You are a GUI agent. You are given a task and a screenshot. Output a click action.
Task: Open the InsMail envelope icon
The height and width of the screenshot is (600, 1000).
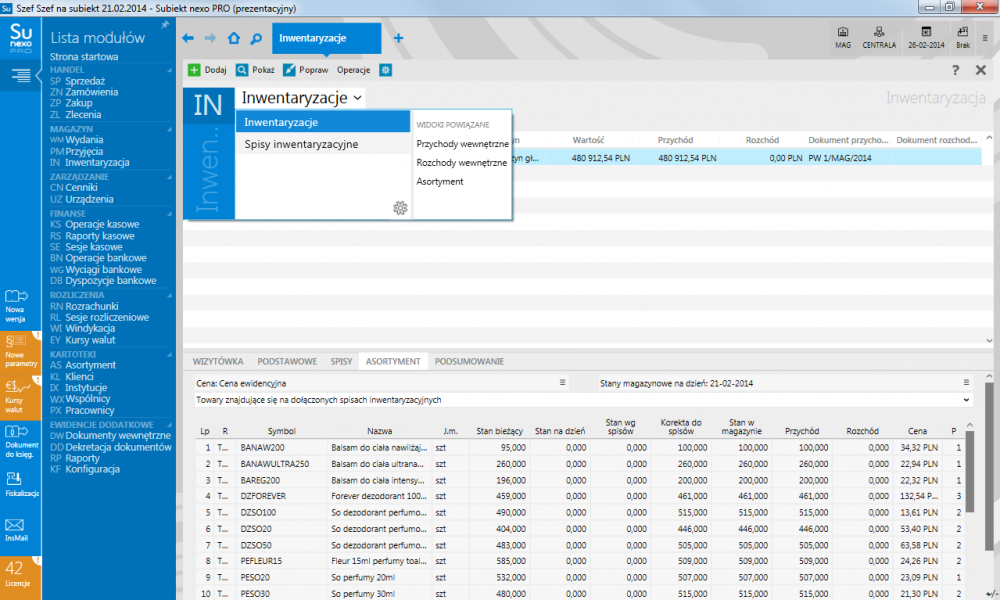click(x=15, y=528)
